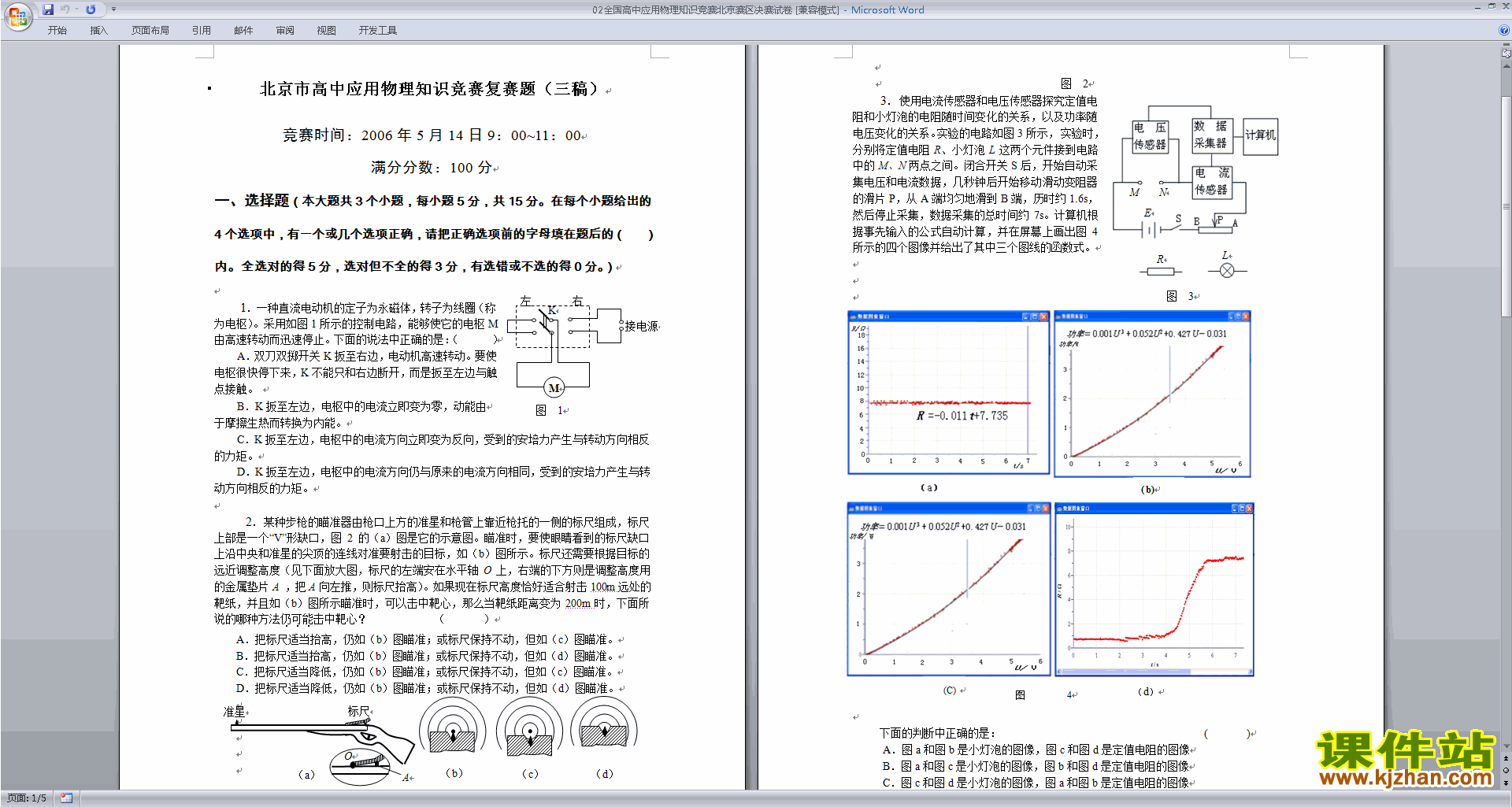1512x807 pixels.
Task: Click option C text of question 1
Action: pos(432,447)
